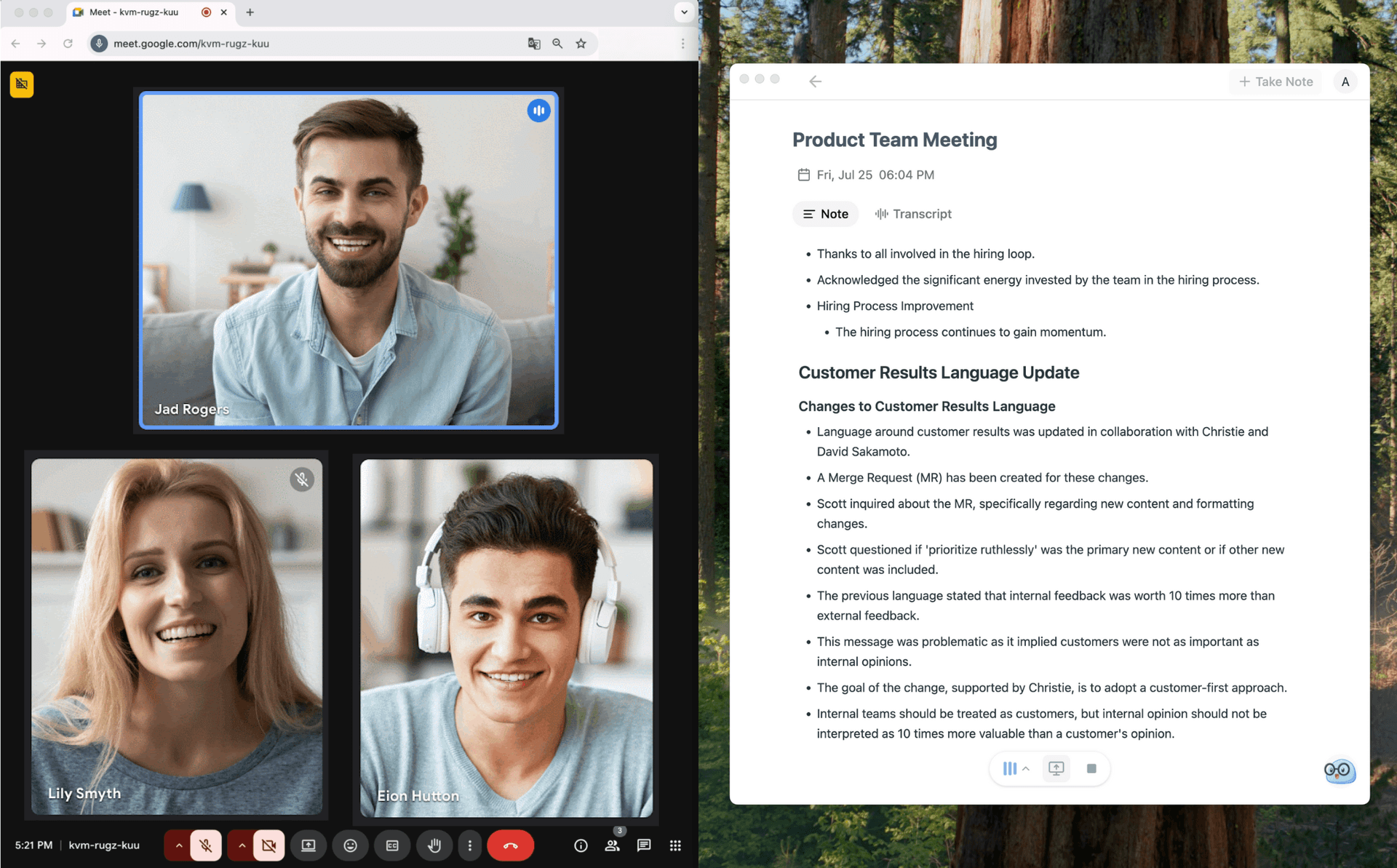Screen dimensions: 1397x868
Task: Click the meeting code kvm-rugz-kuu in bottom bar
Action: (x=104, y=845)
